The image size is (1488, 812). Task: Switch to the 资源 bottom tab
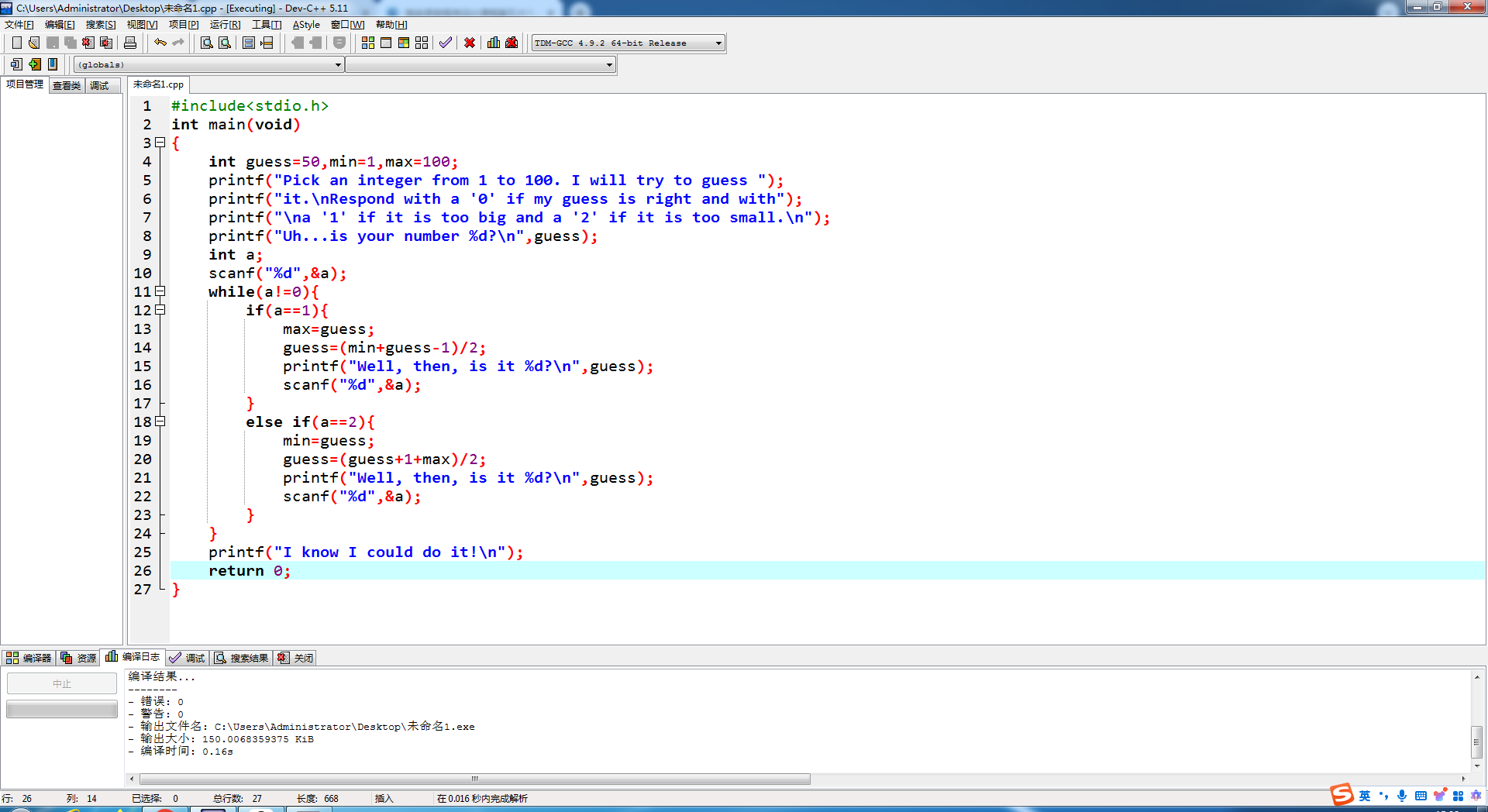pos(78,658)
